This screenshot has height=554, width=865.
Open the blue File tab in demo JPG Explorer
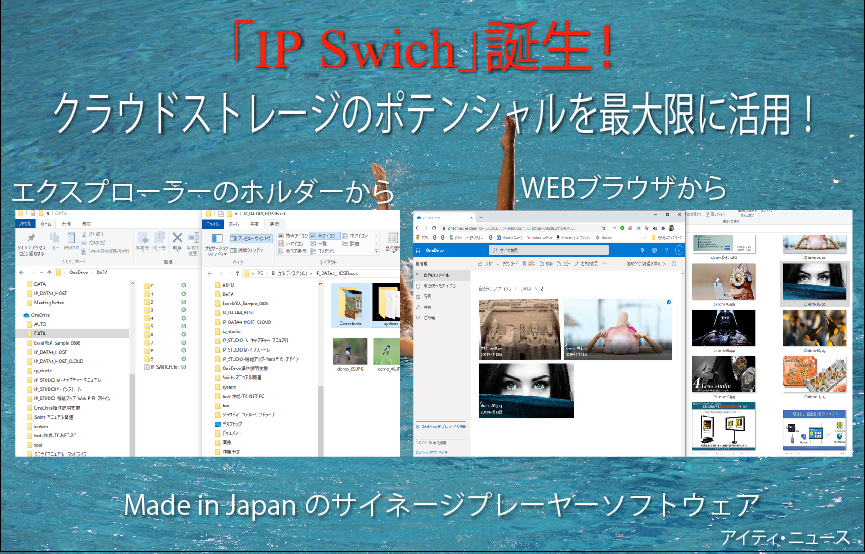[x=213, y=224]
